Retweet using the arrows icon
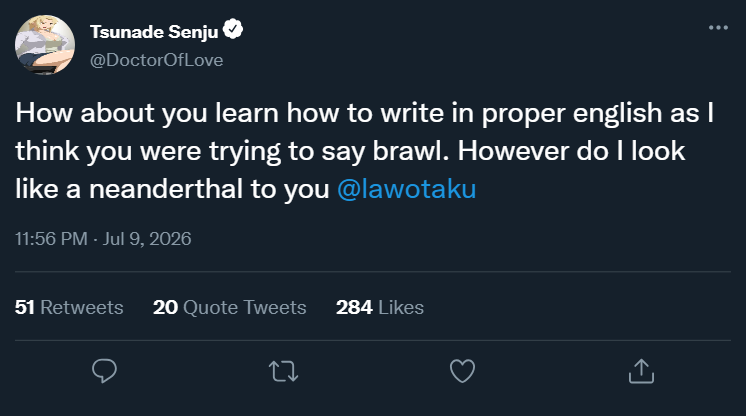The height and width of the screenshot is (416, 746). pos(284,371)
